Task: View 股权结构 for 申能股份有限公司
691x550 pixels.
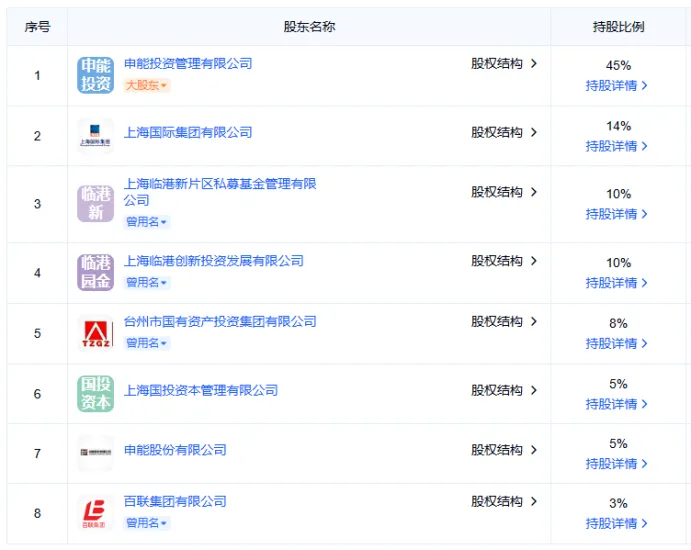Action: pyautogui.click(x=504, y=450)
